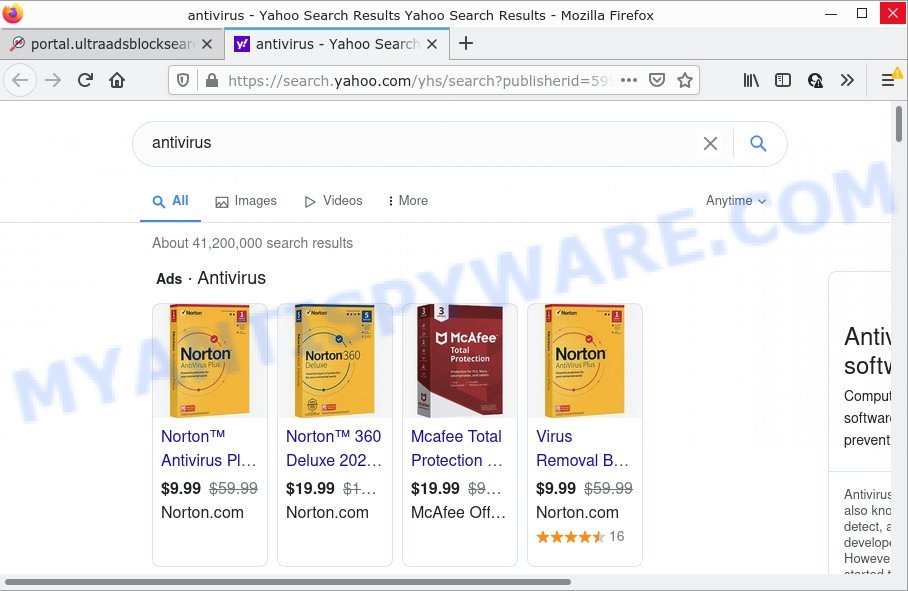Screen dimensions: 908x591
Task: Reload the current page
Action: click(85, 80)
